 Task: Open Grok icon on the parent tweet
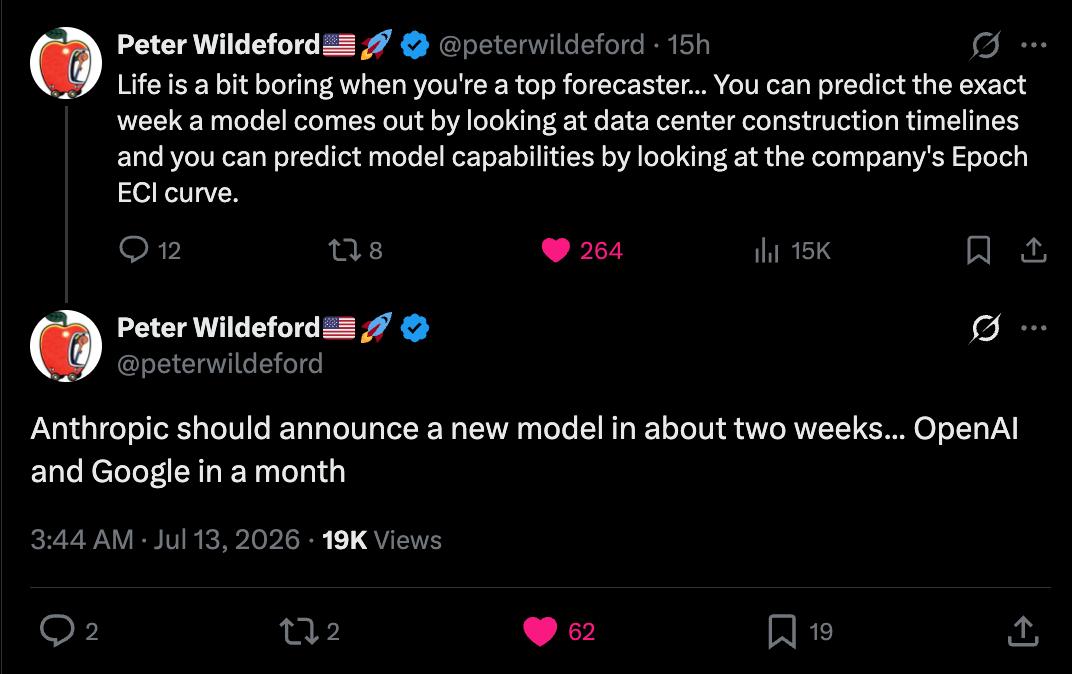(985, 45)
